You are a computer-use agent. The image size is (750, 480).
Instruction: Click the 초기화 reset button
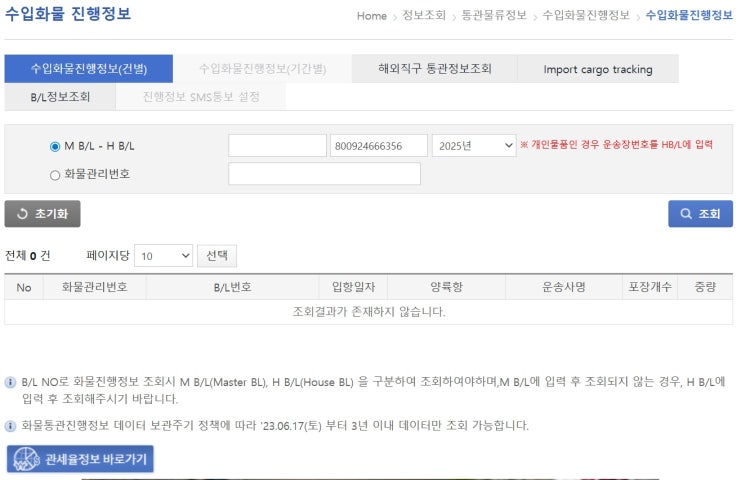pyautogui.click(x=43, y=214)
